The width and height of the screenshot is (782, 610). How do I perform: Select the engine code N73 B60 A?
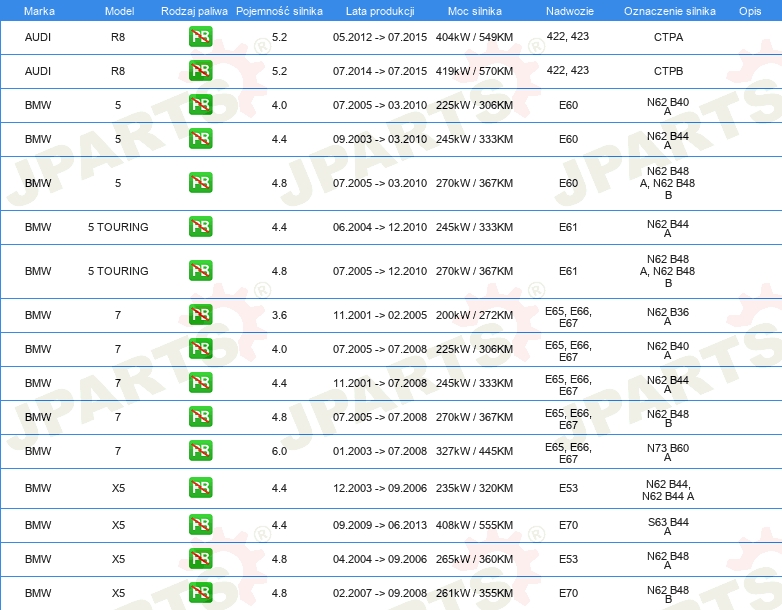click(668, 452)
